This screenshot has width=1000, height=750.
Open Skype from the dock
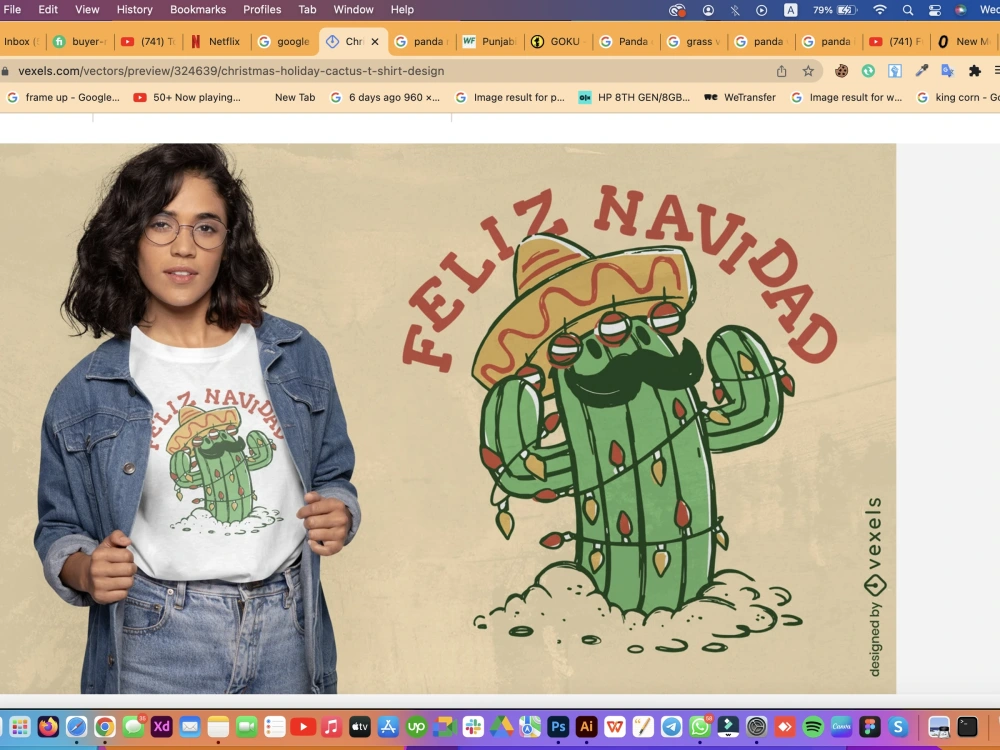898,726
